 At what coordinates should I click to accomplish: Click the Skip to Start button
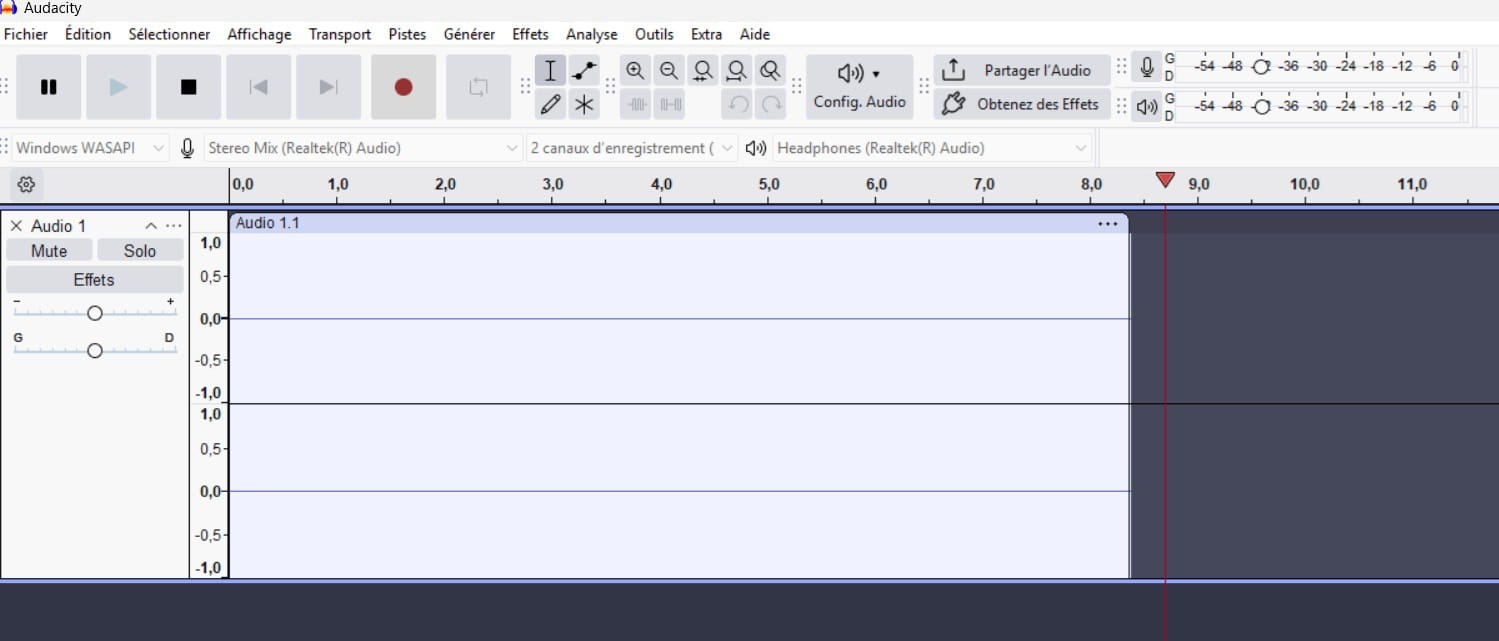point(258,87)
